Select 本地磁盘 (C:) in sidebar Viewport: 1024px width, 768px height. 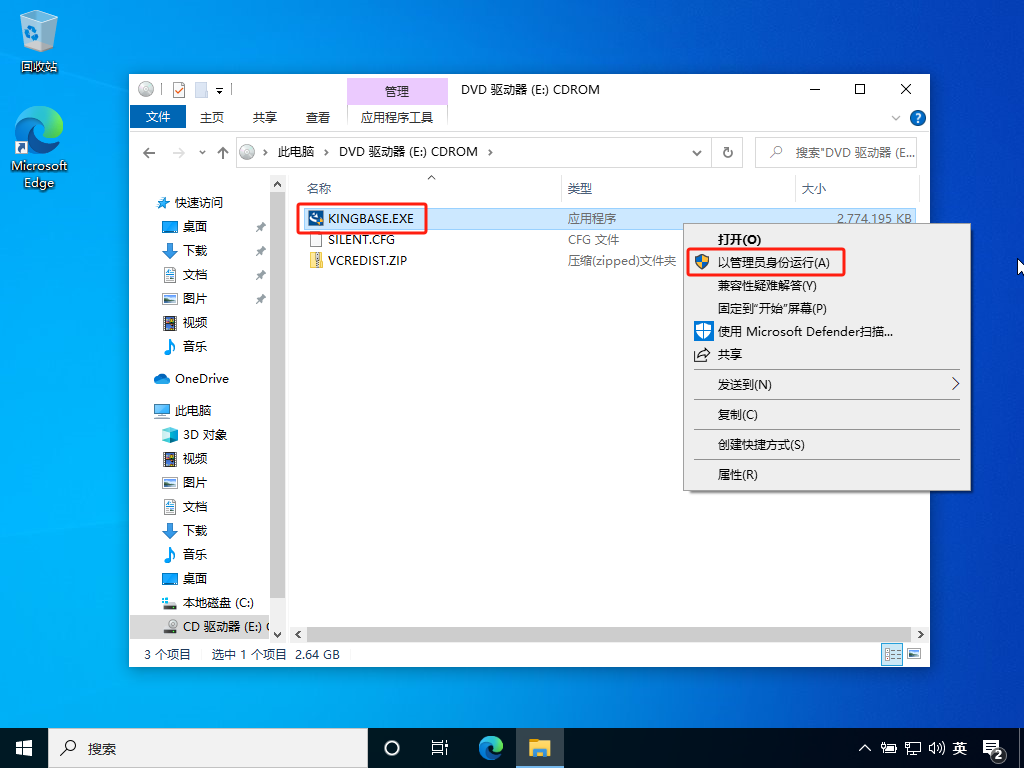point(217,603)
